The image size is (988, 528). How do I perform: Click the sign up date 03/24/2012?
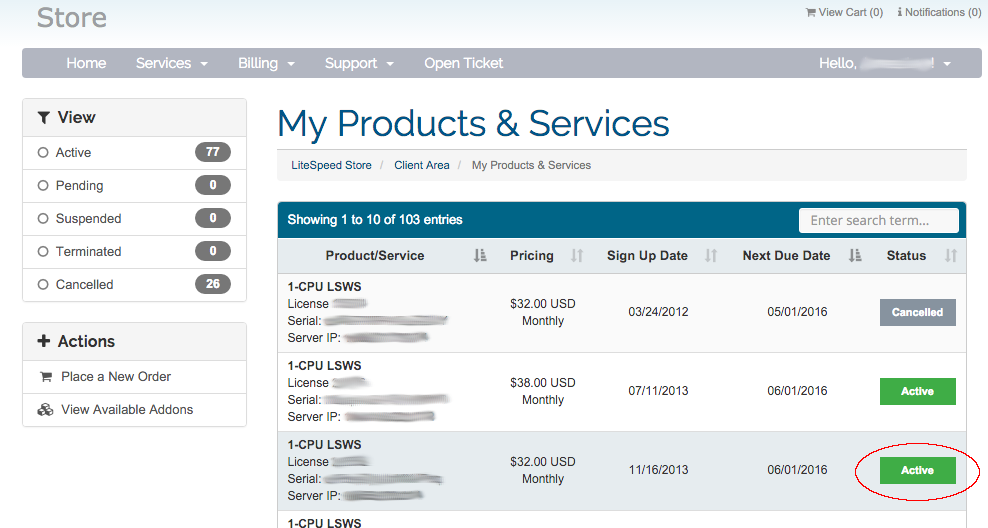(658, 312)
